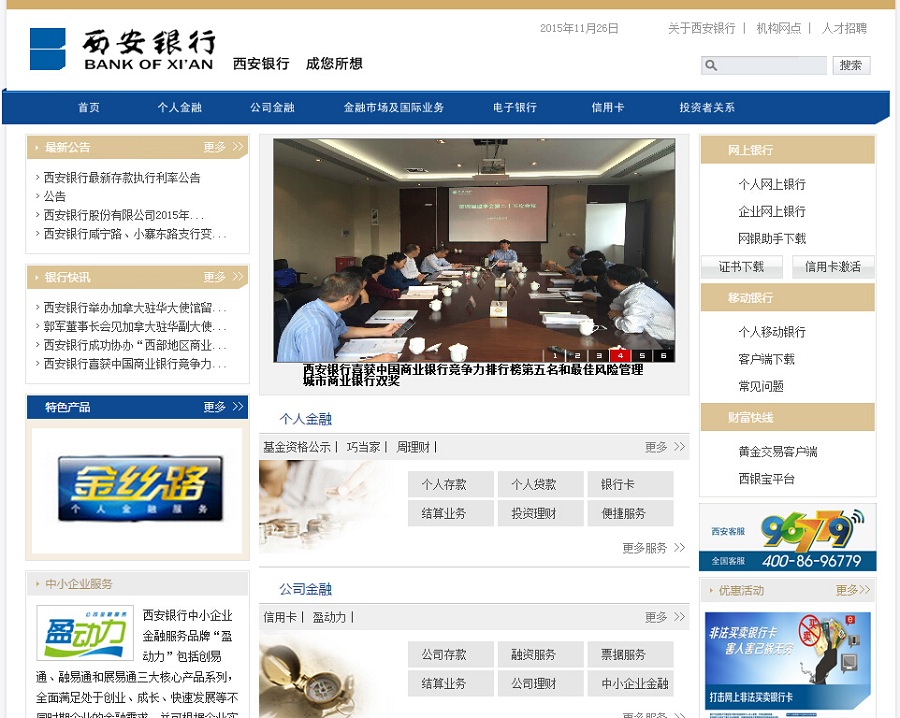The width and height of the screenshot is (900, 718).
Task: Open 电子银行 navigation menu
Action: tap(515, 107)
